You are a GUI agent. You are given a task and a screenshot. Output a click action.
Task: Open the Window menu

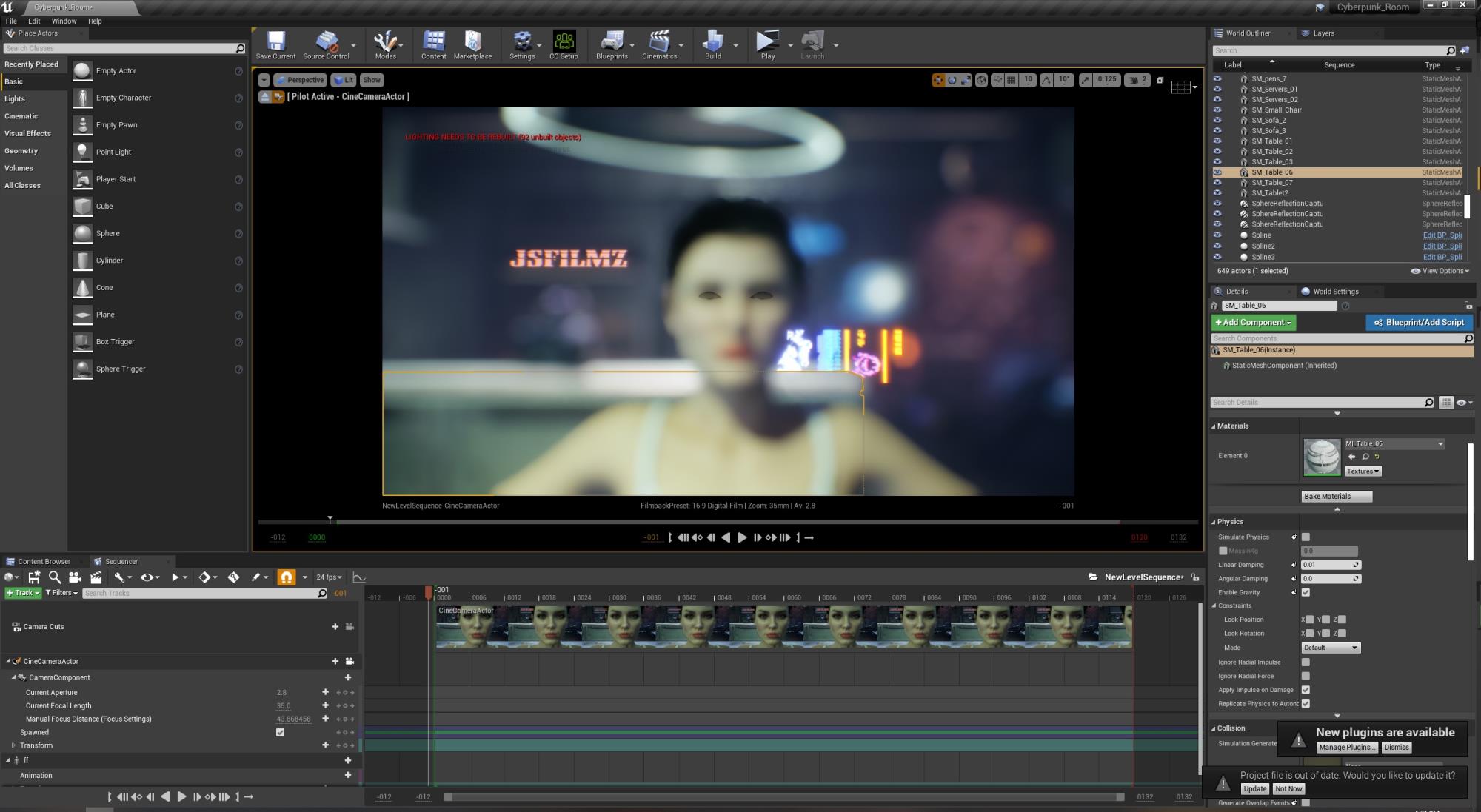(64, 21)
